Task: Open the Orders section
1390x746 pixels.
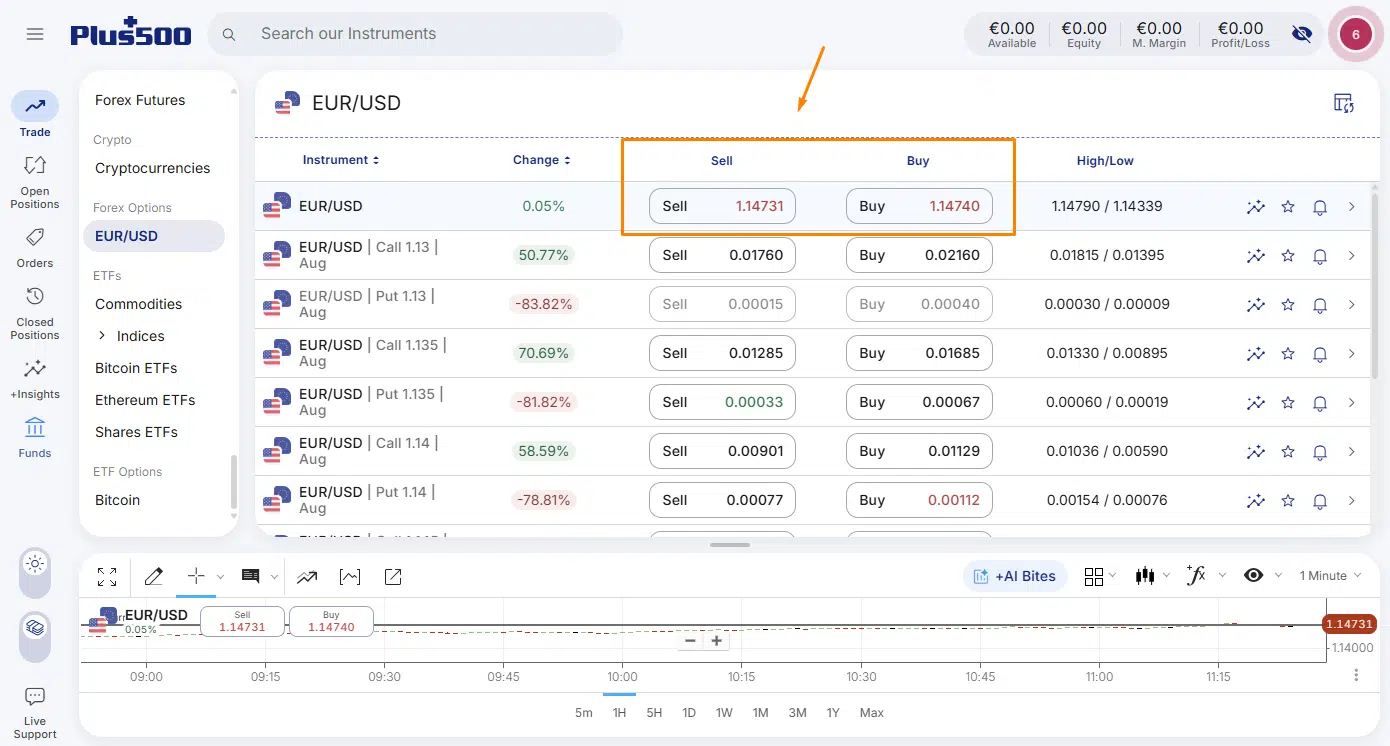Action: point(35,248)
